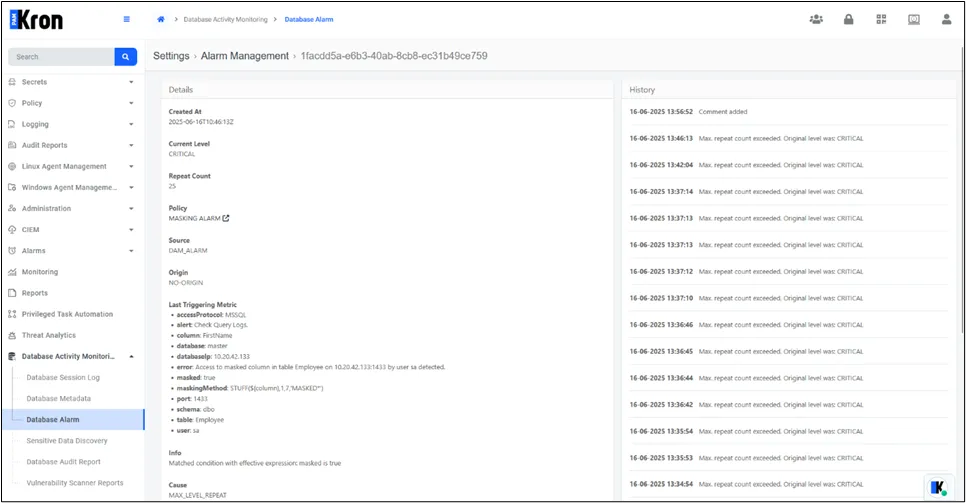Open the users group icon in header
Viewport: 966px width, 503px height.
(x=816, y=20)
